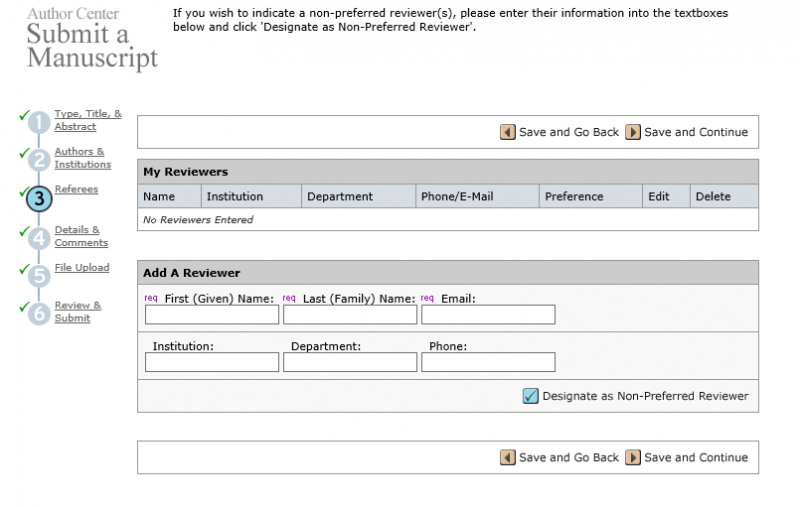Open the Details & Comments step
The width and height of the screenshot is (800, 507).
(81, 236)
